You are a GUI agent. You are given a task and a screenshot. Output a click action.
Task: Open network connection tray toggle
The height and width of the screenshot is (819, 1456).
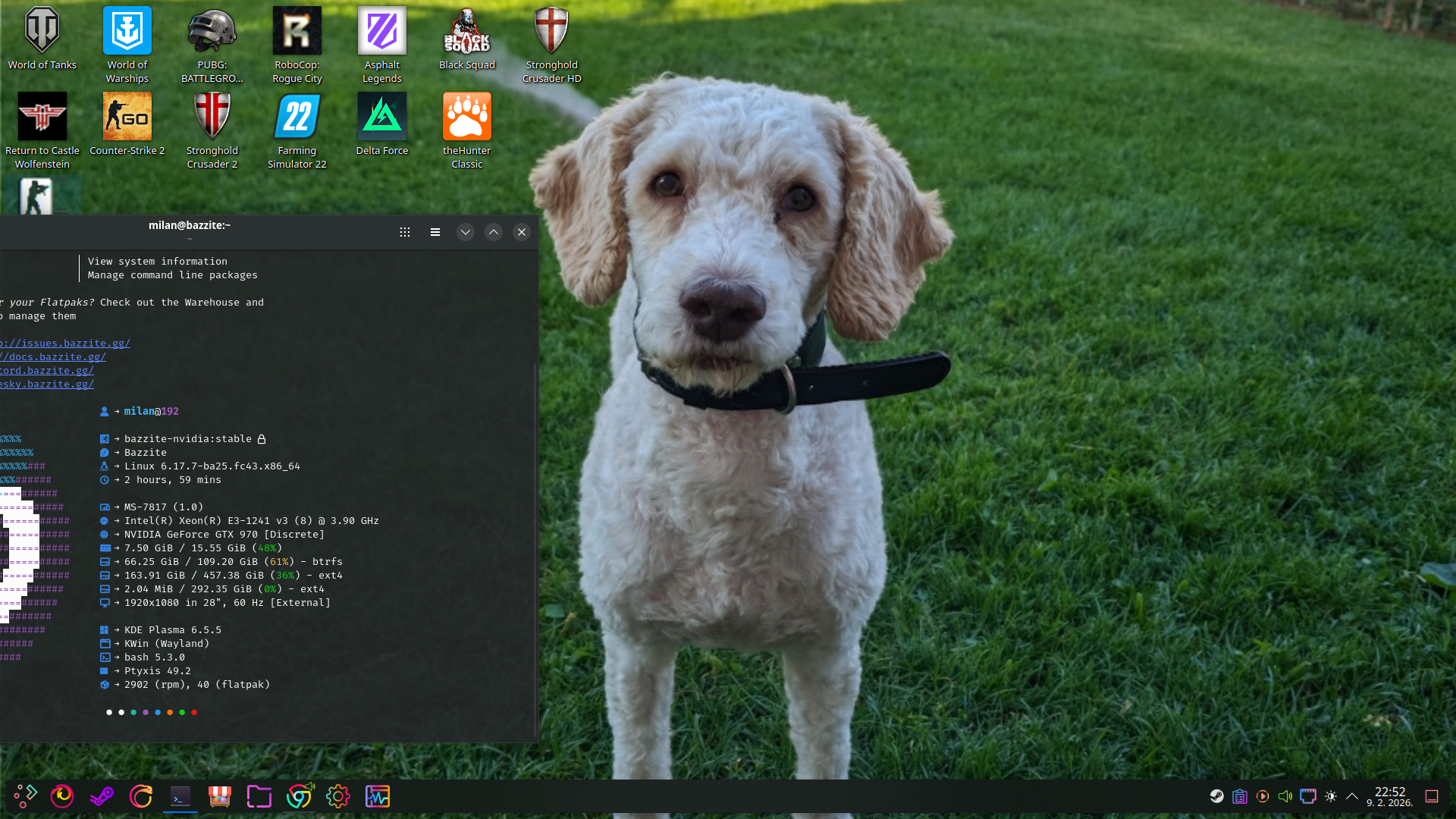(1308, 796)
